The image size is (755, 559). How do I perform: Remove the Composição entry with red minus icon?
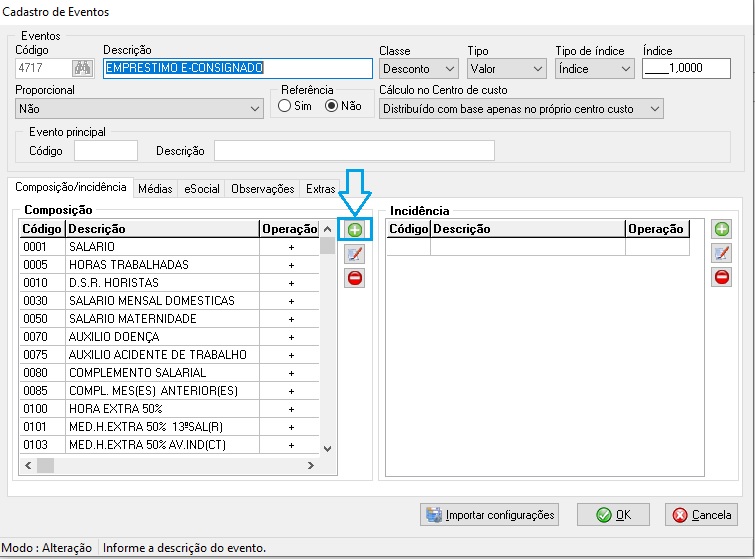(354, 278)
